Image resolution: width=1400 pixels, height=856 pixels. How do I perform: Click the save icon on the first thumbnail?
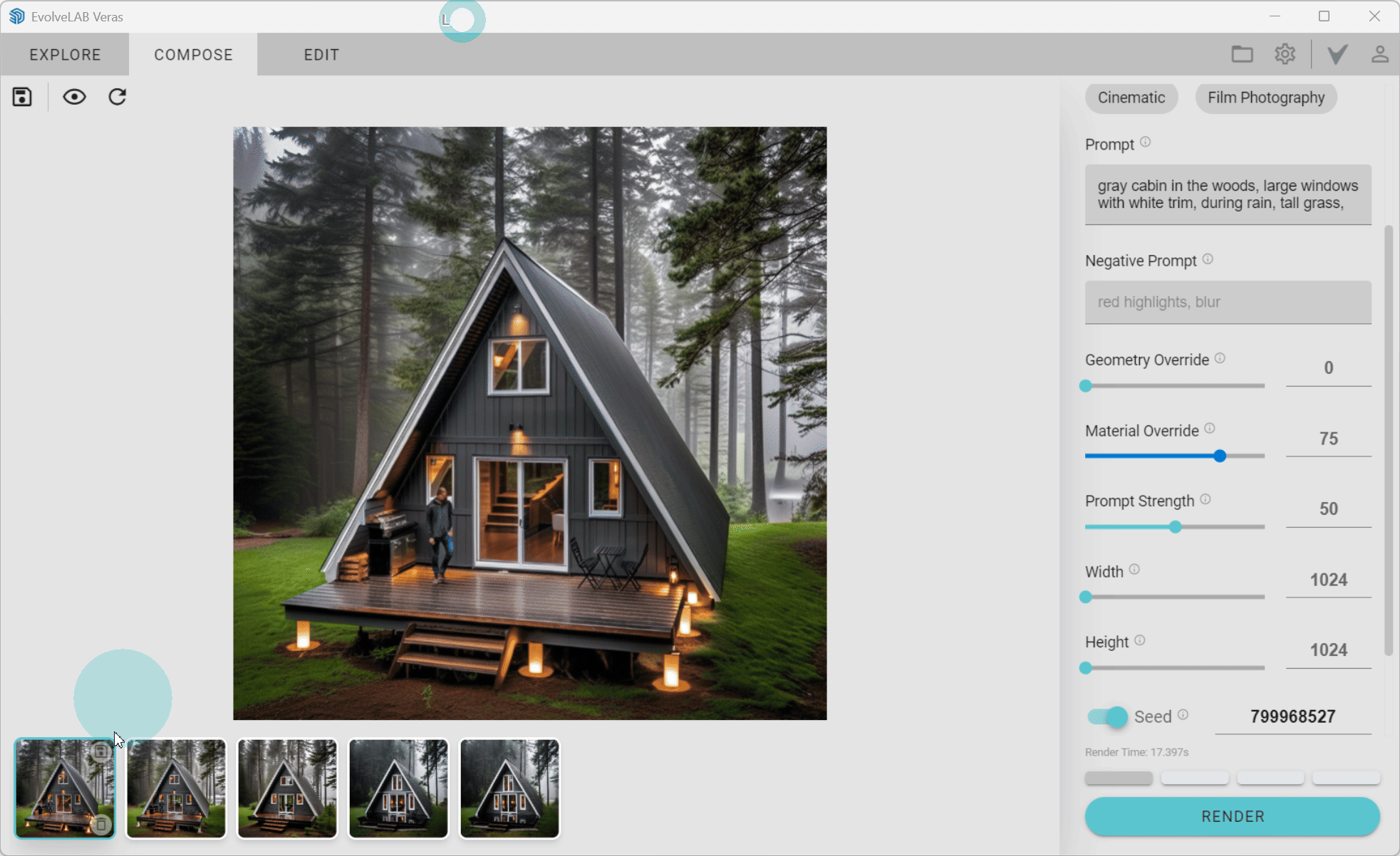(102, 751)
